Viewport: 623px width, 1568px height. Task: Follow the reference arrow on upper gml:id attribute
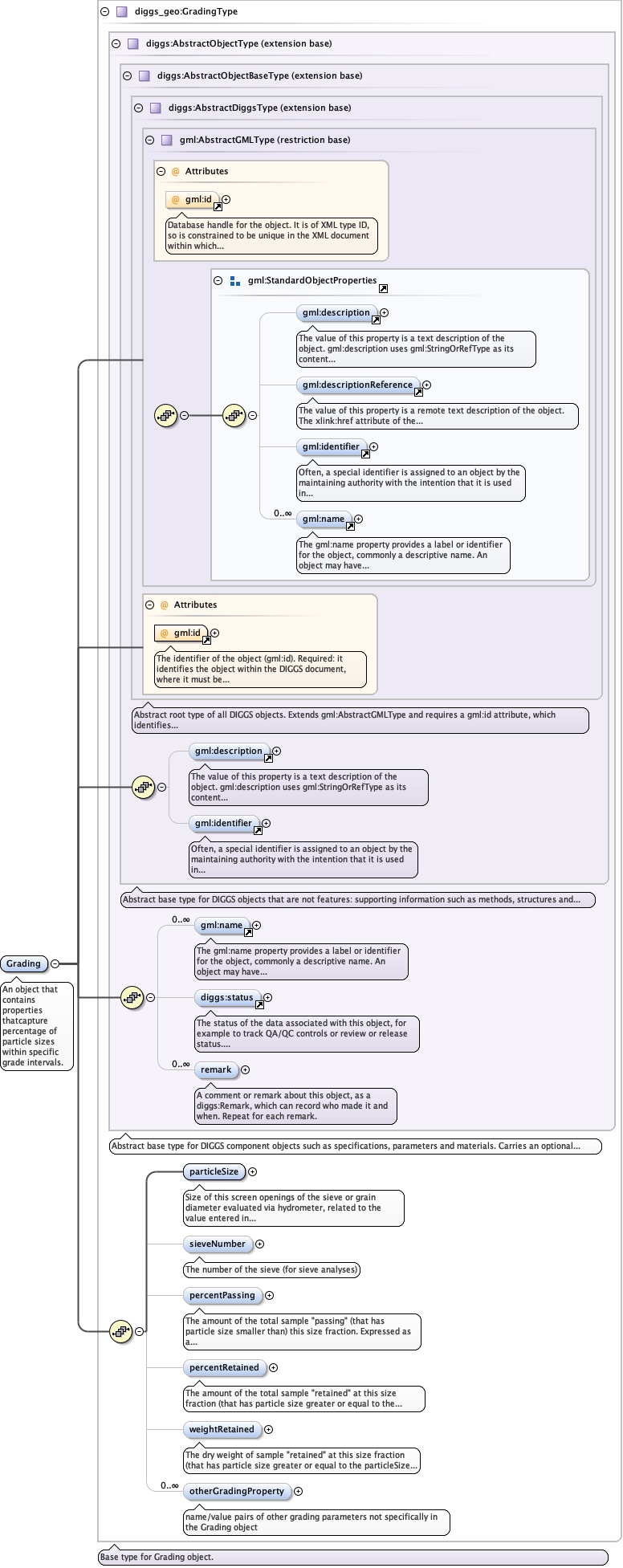(218, 207)
